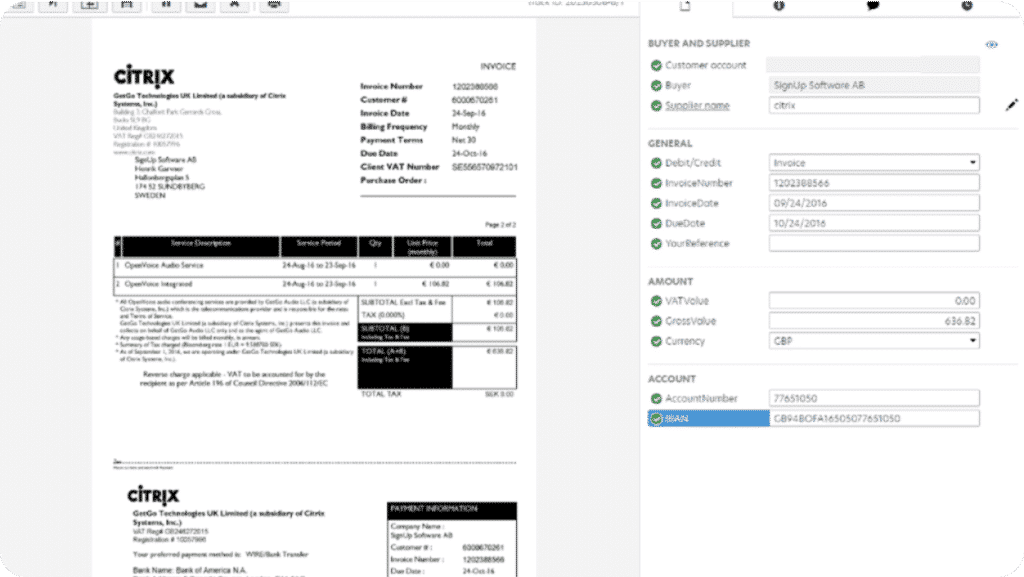Click the AMOUNT section heading
Viewport: 1024px width, 577px height.
point(671,282)
